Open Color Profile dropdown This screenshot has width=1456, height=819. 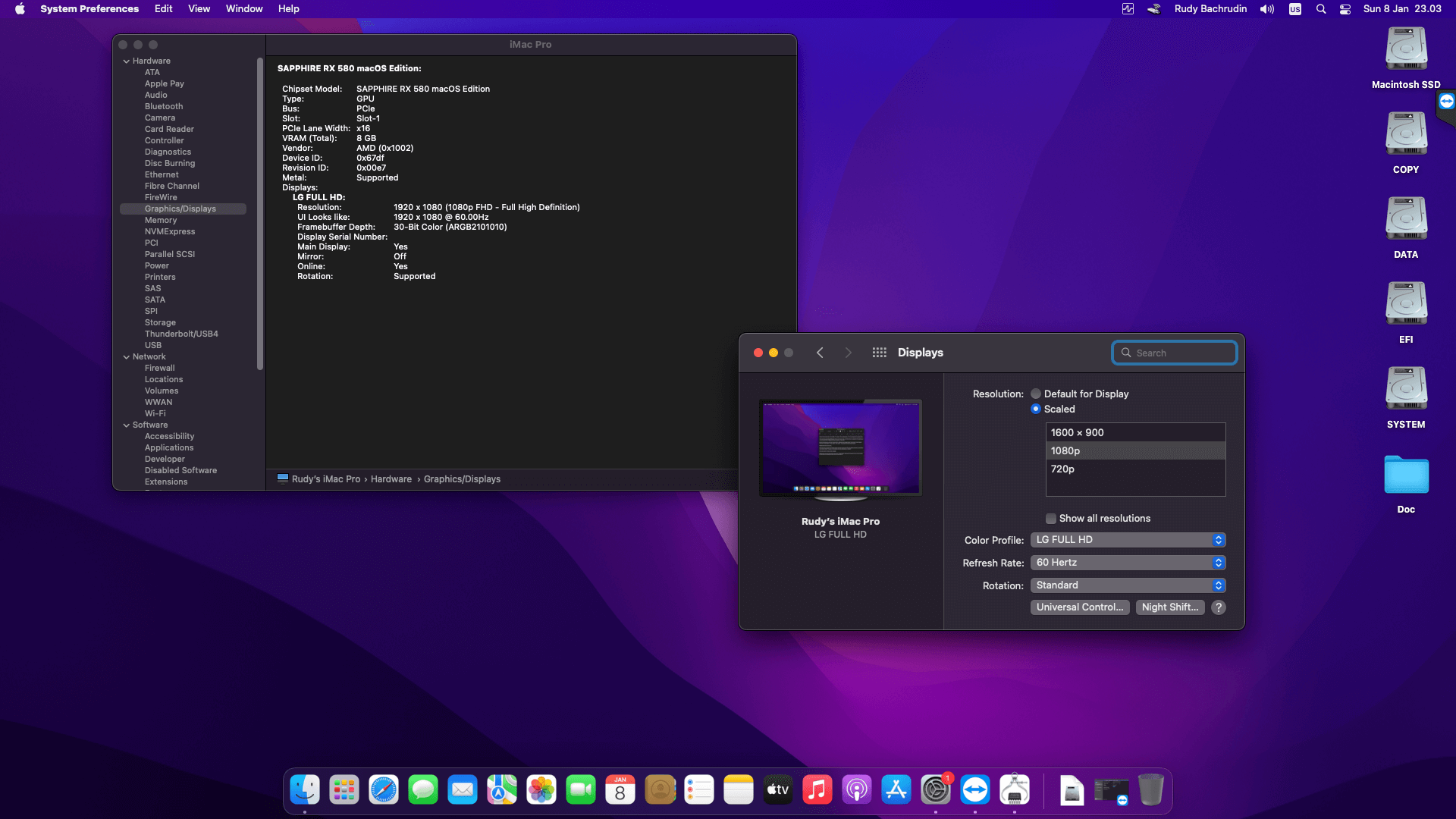click(1128, 540)
